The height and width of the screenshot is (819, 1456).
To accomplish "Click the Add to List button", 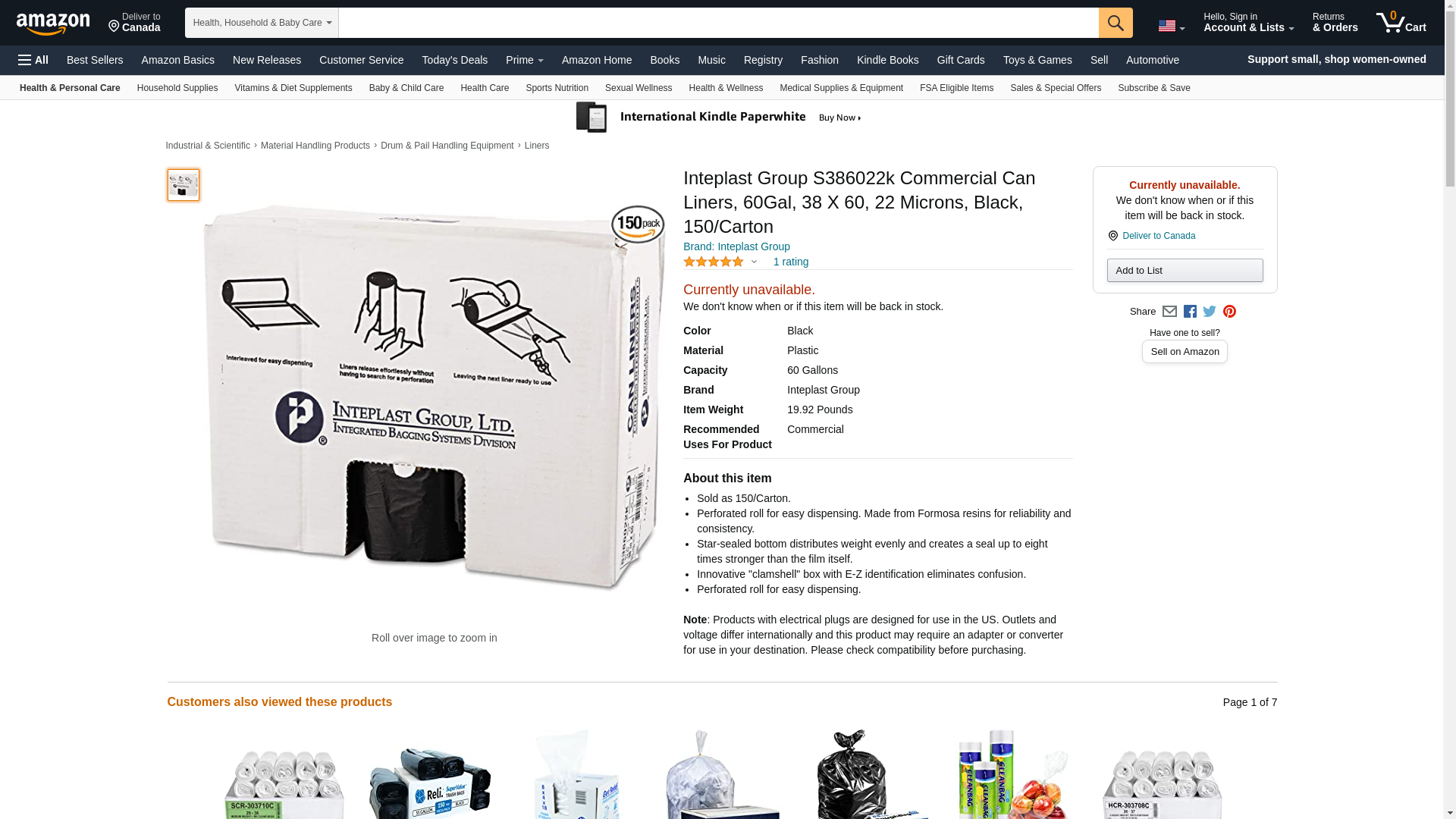I will point(1185,271).
